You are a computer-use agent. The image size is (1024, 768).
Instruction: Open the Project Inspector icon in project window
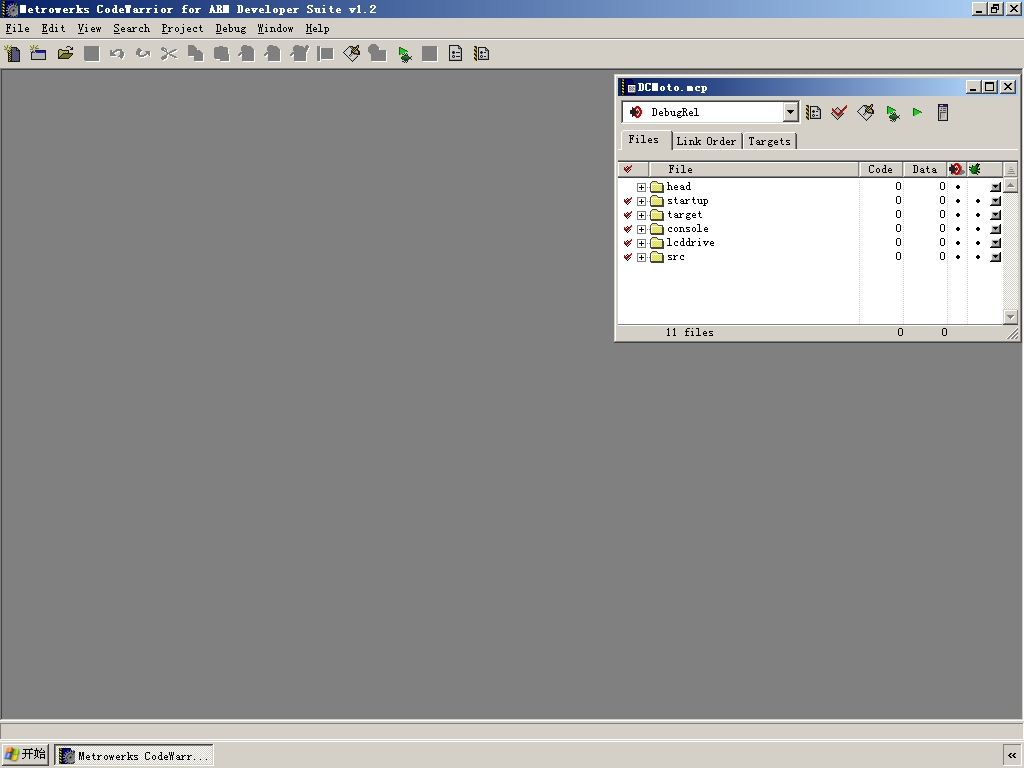point(943,112)
